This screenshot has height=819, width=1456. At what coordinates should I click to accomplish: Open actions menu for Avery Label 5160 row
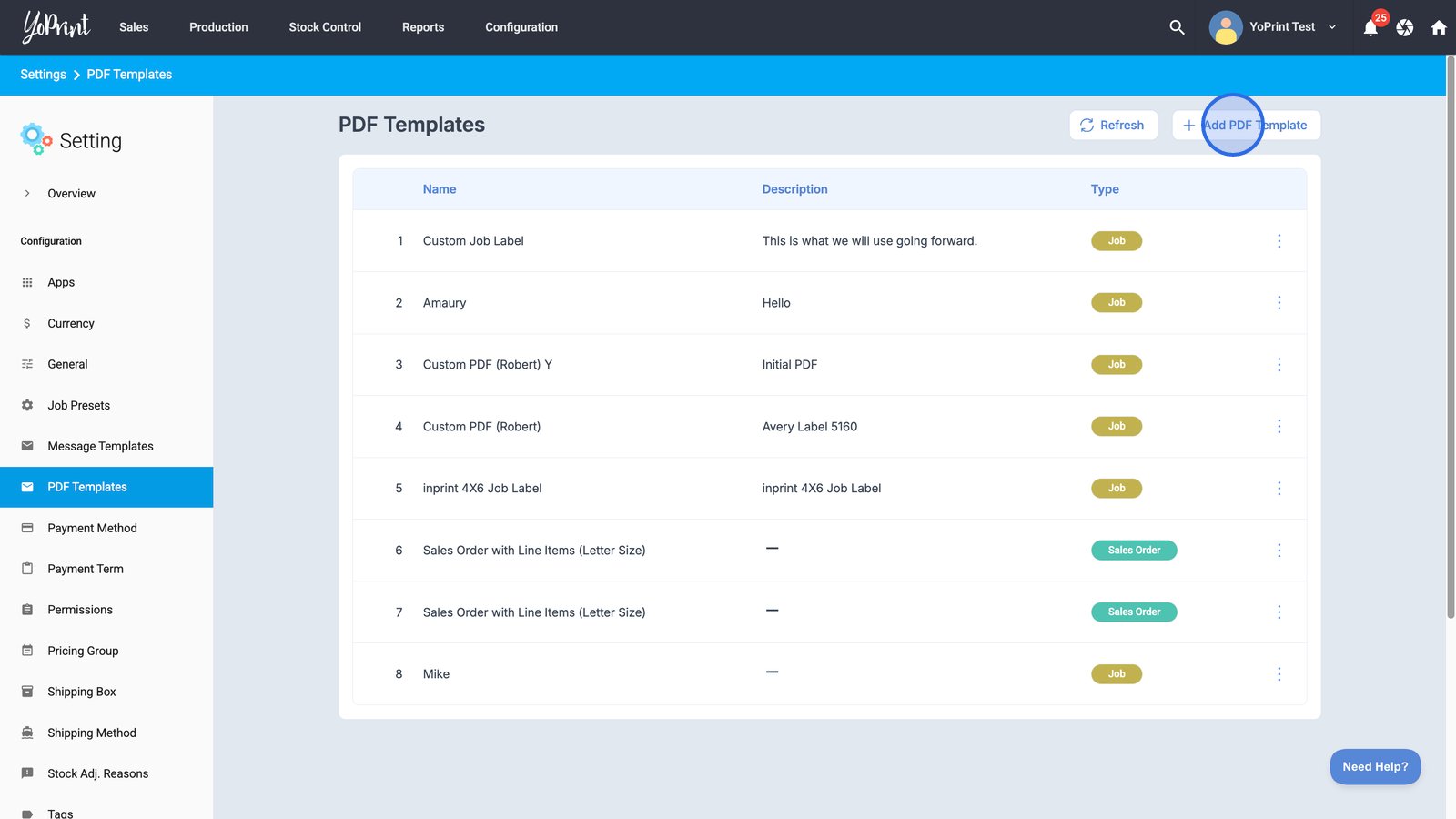point(1279,427)
